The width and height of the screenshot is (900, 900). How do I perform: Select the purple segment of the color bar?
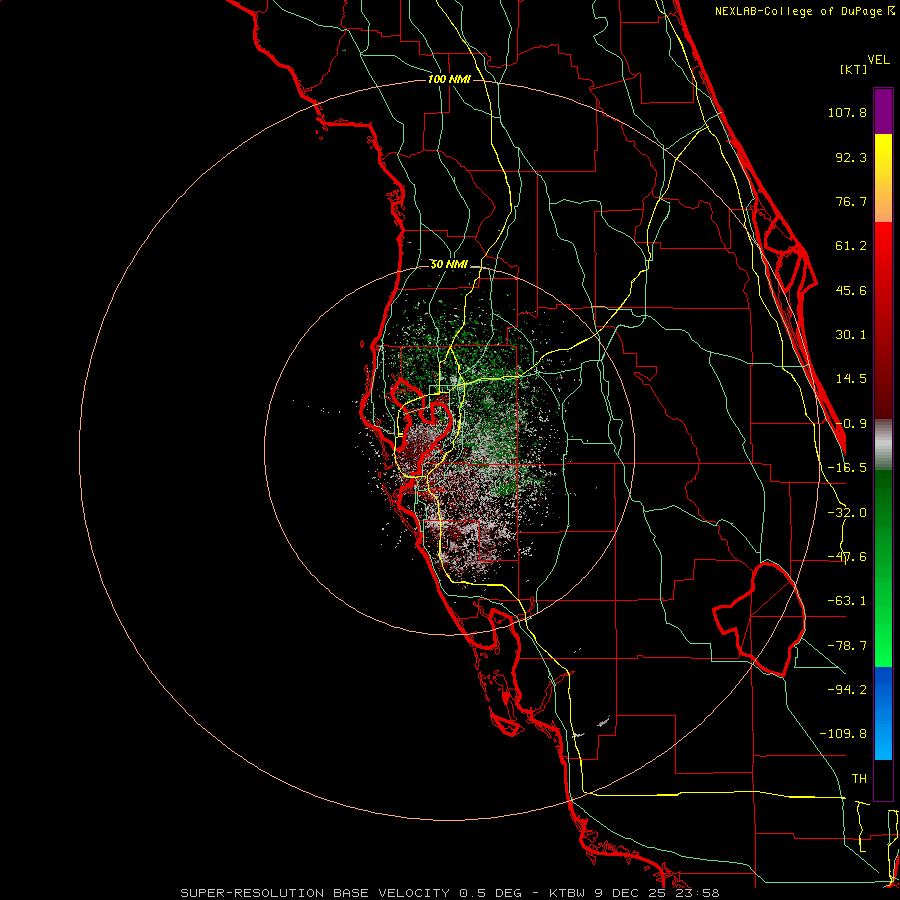pyautogui.click(x=883, y=111)
